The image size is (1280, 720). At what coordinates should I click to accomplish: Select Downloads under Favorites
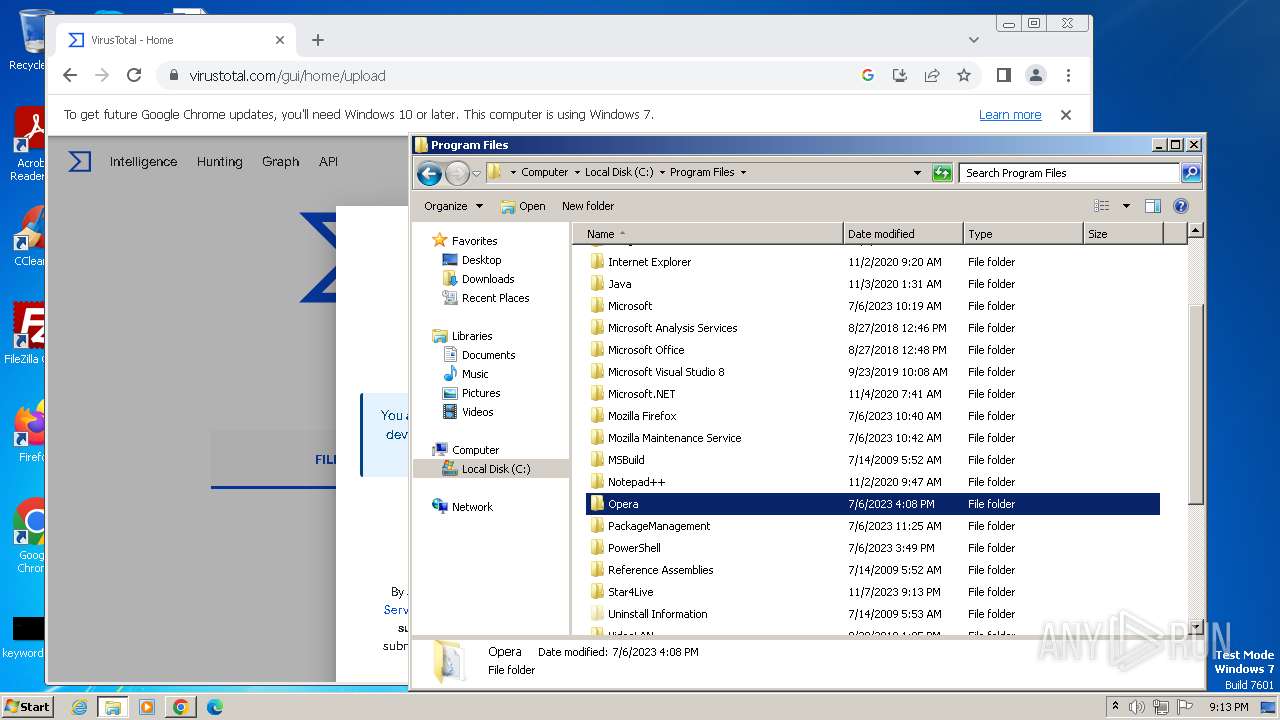(x=487, y=279)
